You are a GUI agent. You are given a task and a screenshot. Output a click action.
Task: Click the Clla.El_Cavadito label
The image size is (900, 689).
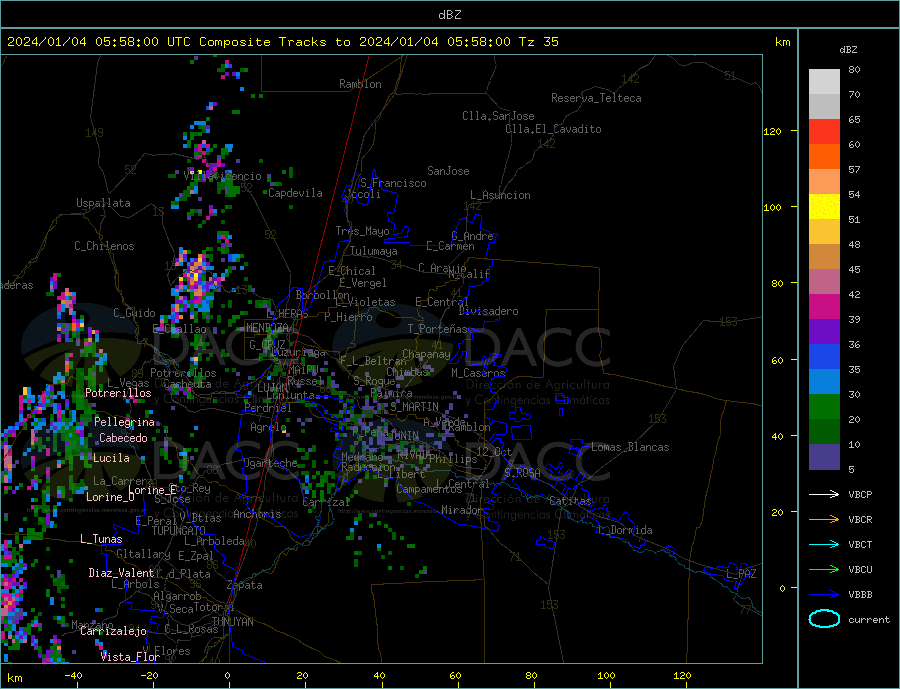553,129
